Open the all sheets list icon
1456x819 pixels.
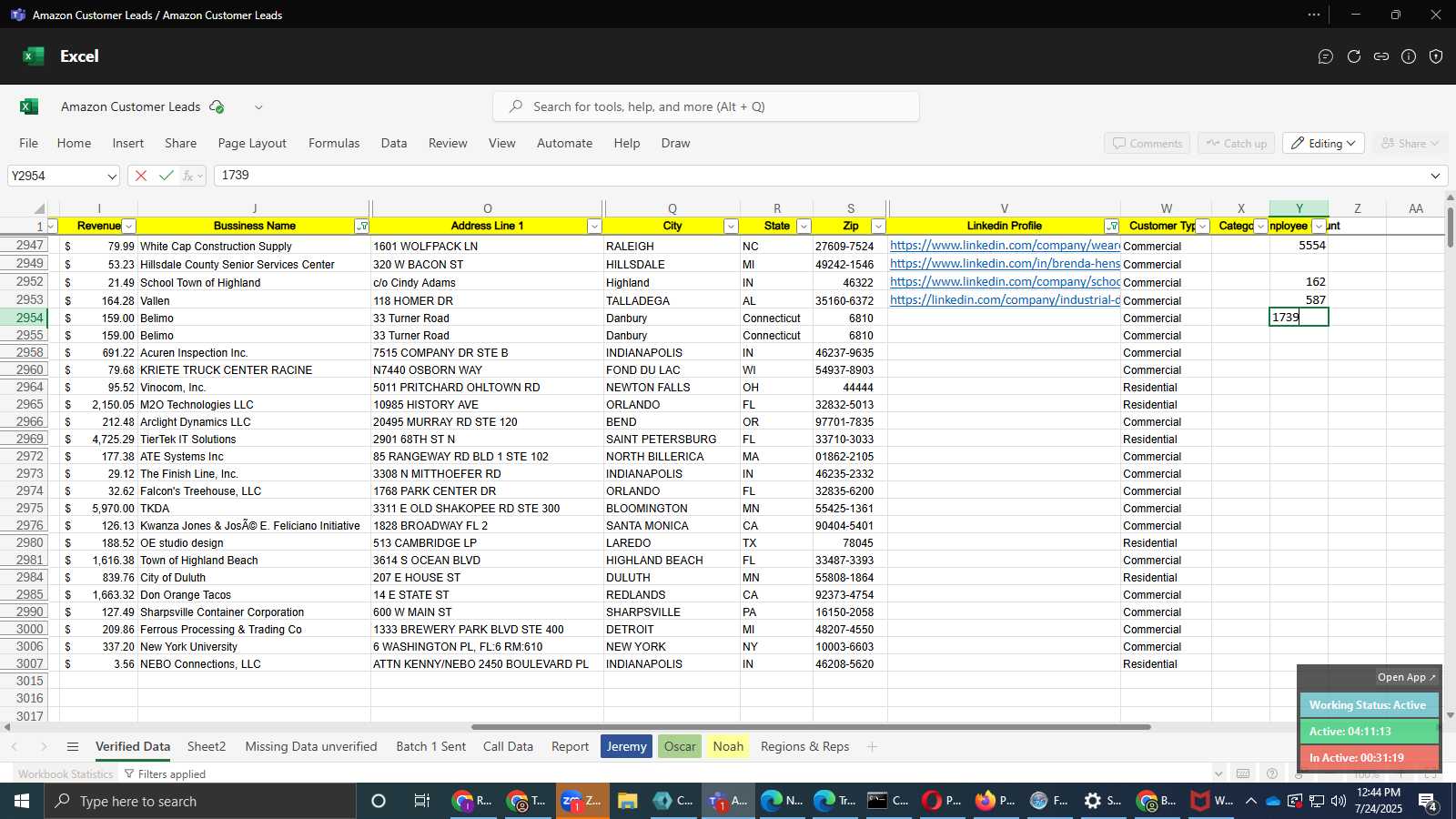click(x=73, y=747)
